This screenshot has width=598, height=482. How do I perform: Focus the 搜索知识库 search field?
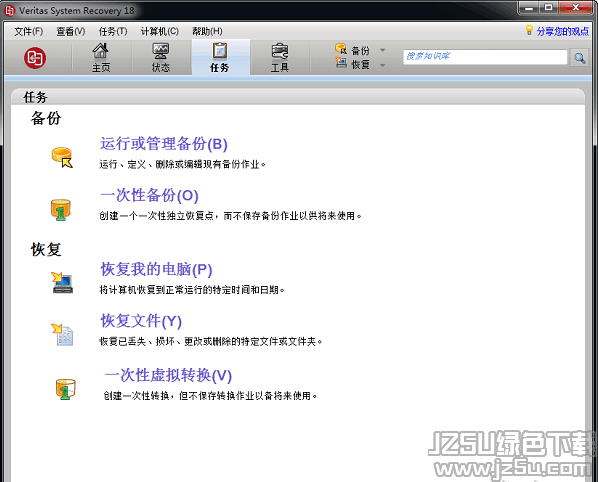[x=485, y=57]
